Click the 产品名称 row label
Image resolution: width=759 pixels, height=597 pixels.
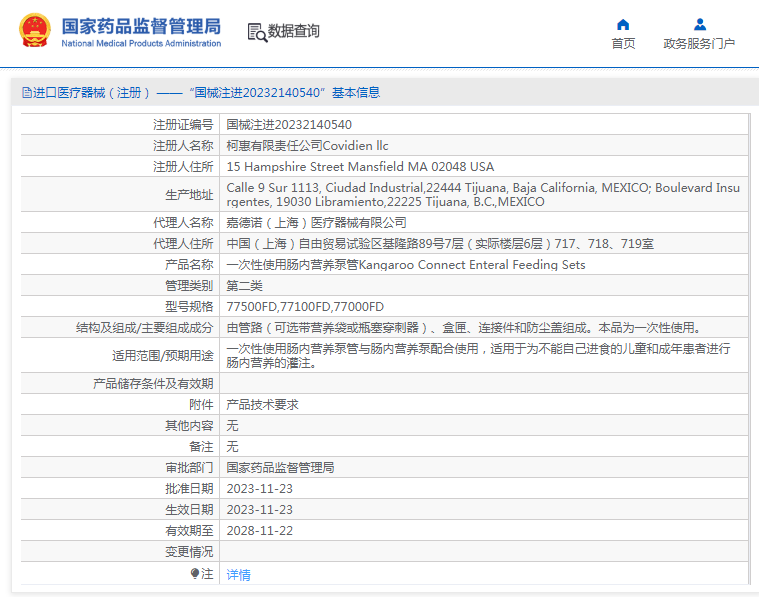189,265
